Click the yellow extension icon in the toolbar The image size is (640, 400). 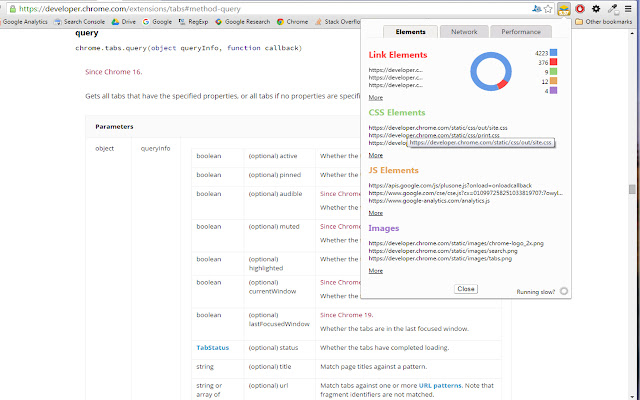pyautogui.click(x=565, y=8)
